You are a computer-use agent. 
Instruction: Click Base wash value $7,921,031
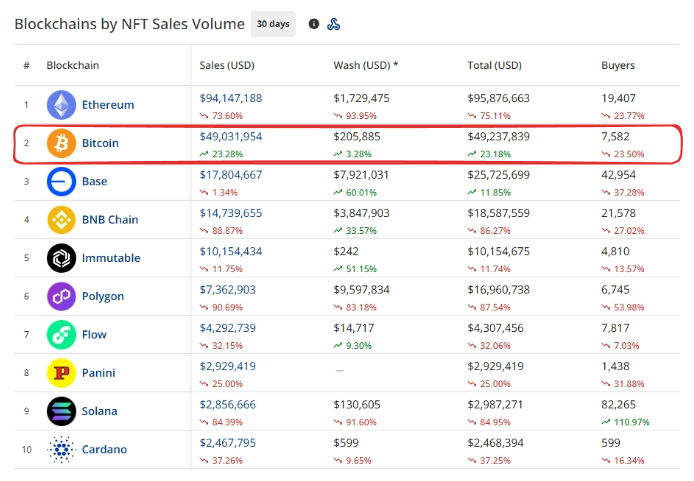point(361,175)
